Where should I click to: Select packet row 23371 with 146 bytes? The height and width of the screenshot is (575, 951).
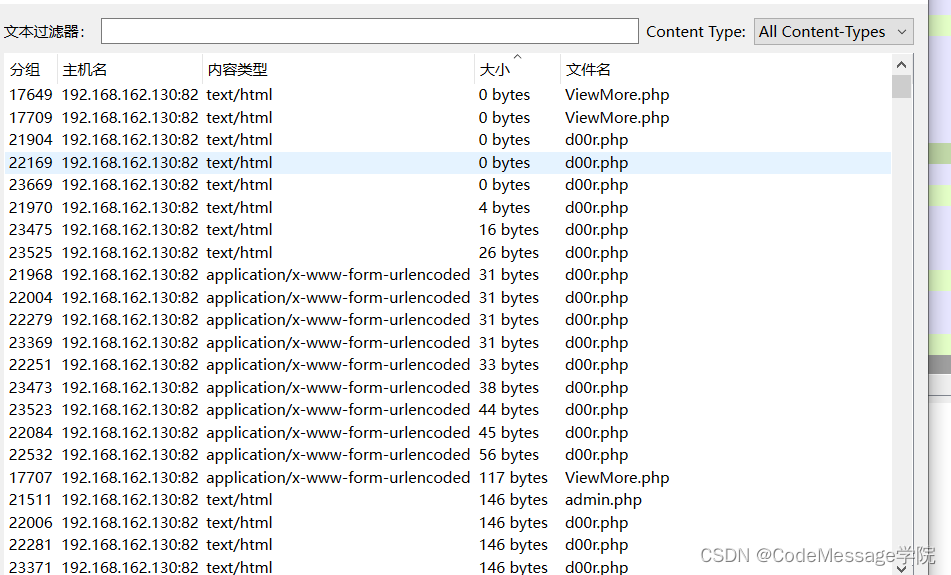[448, 567]
